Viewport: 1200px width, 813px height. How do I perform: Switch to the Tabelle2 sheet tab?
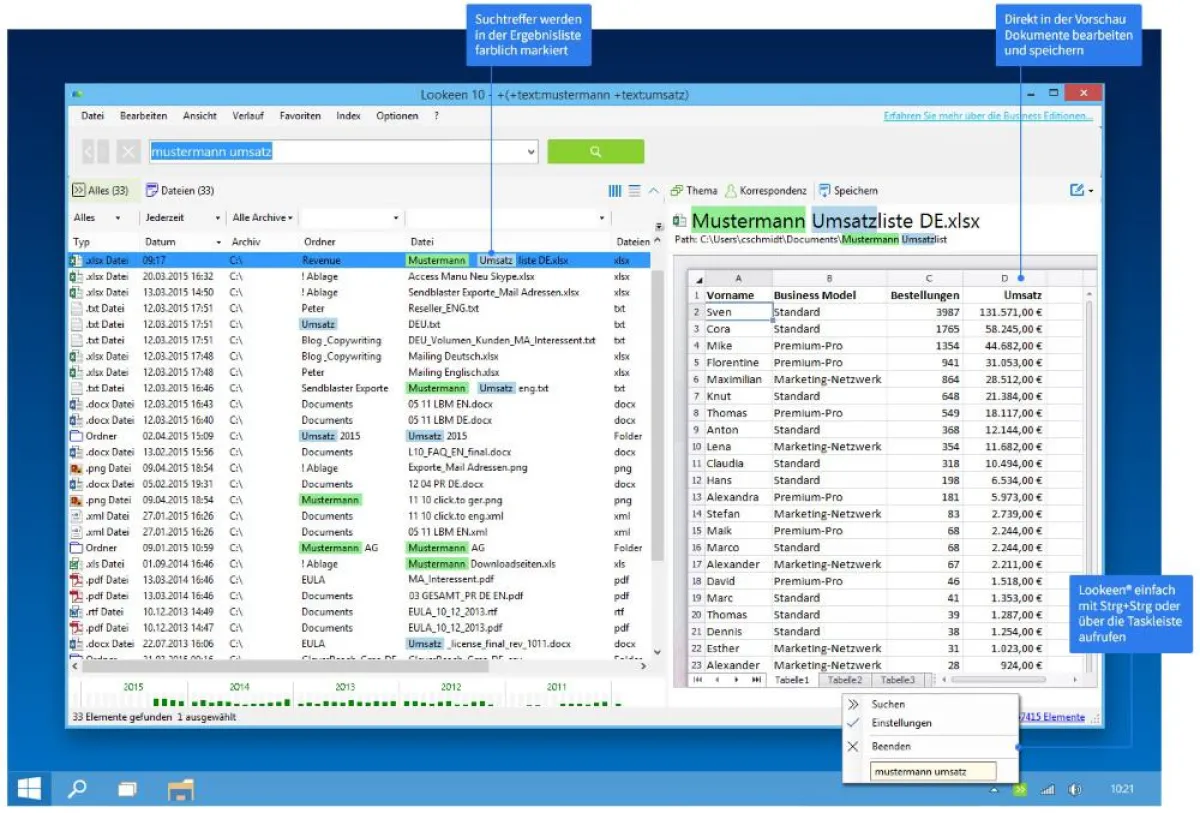(x=845, y=680)
